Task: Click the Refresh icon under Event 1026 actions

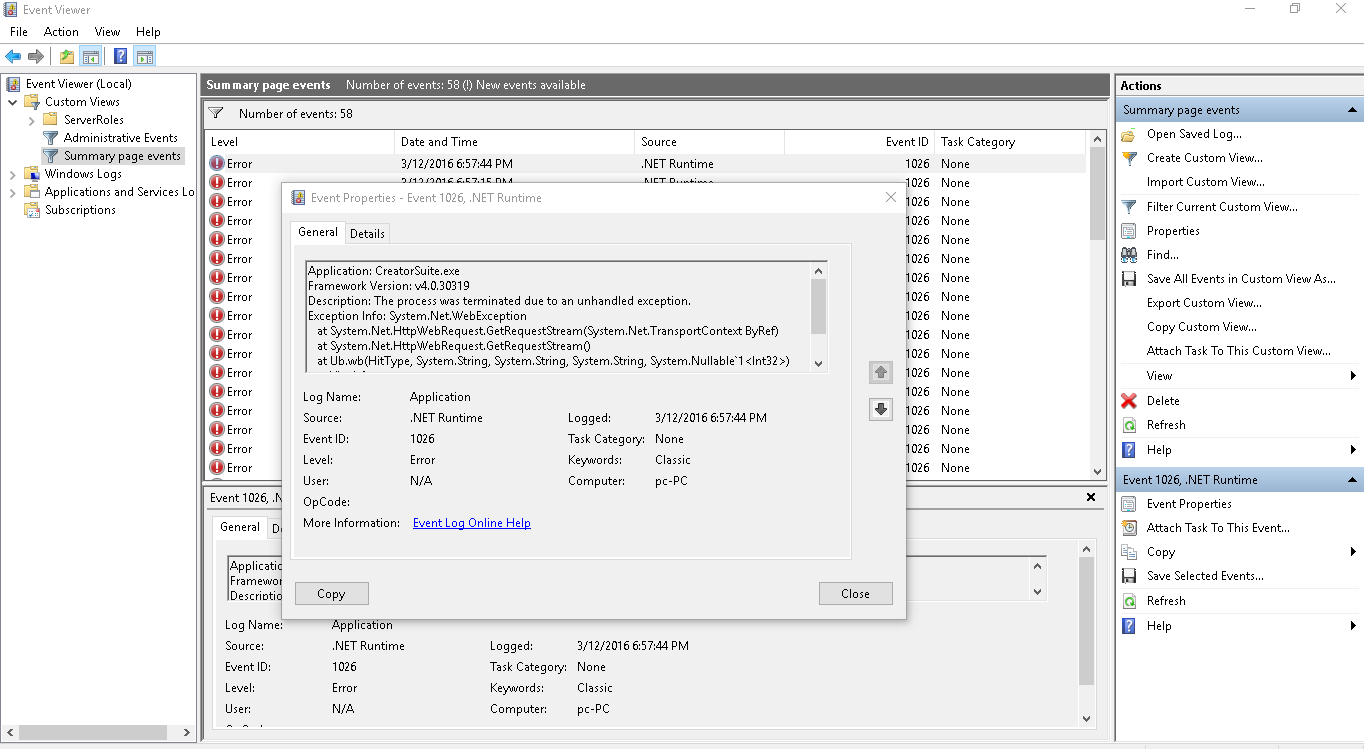Action: [x=1129, y=601]
